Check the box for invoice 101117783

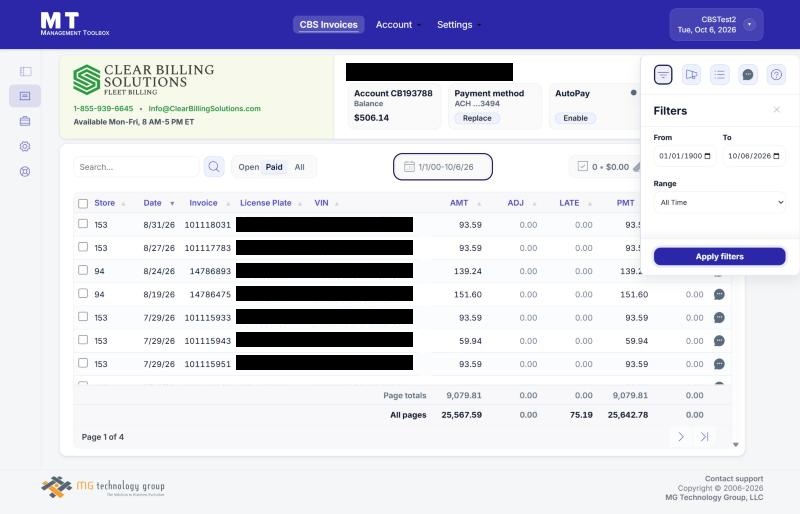pyautogui.click(x=83, y=247)
